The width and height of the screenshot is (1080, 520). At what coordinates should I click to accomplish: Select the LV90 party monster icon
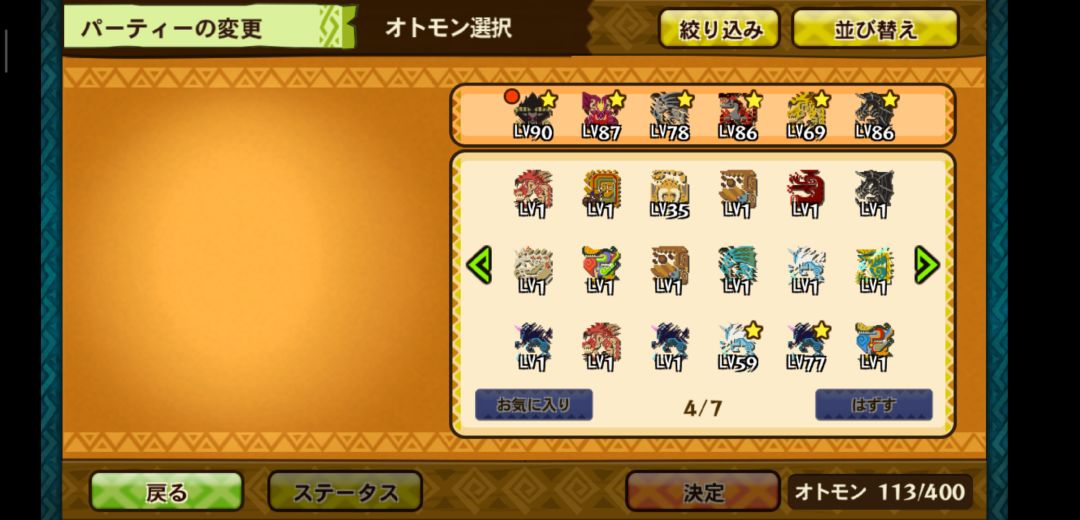[x=533, y=116]
